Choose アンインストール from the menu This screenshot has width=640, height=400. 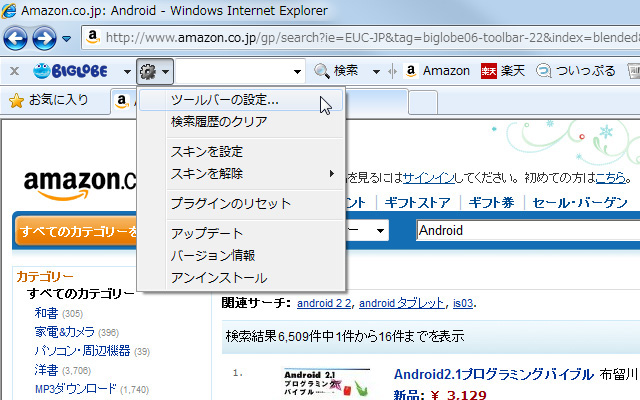tap(241, 278)
